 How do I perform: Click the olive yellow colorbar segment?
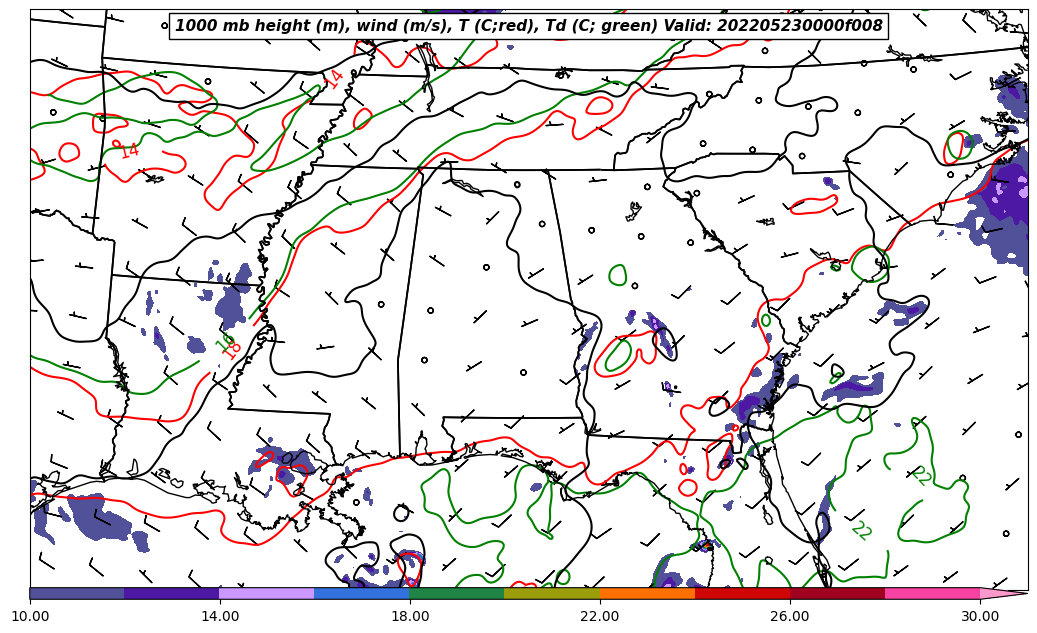coord(551,593)
